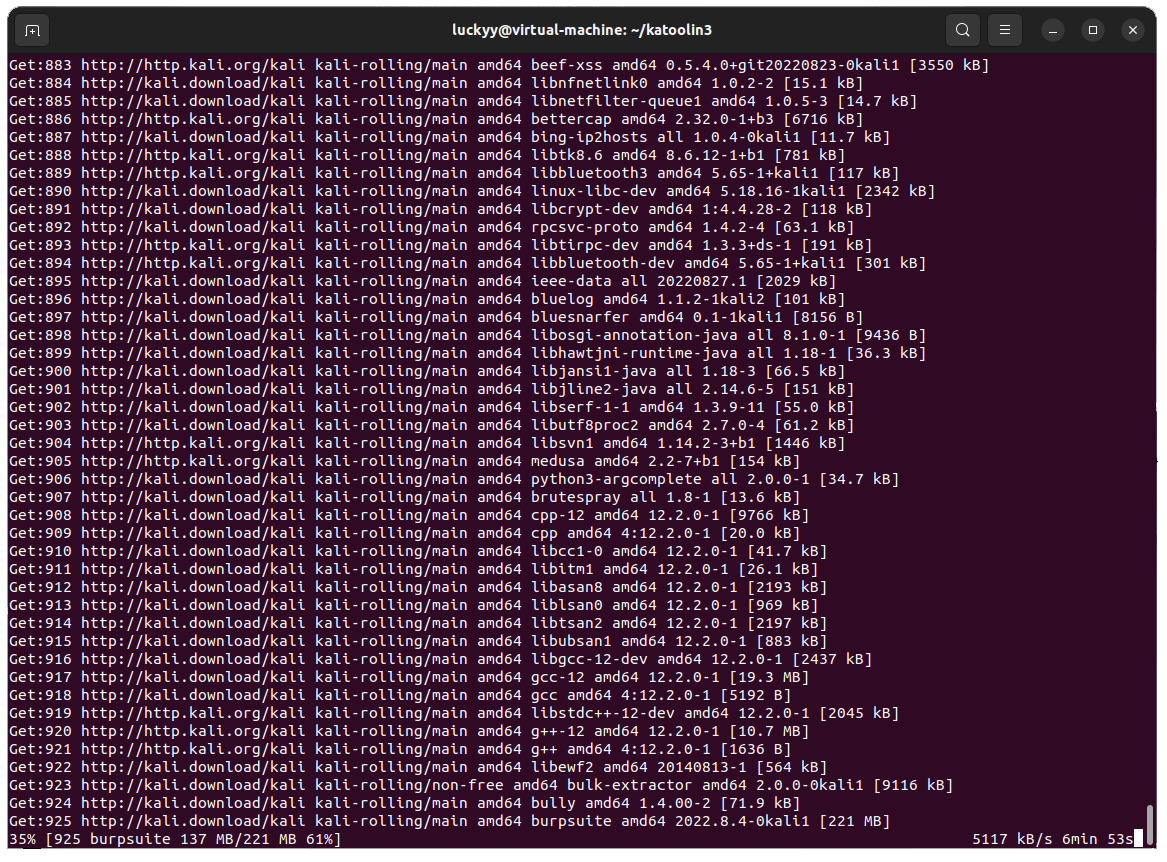
Task: Open the terminal hamburger menu
Action: [1007, 30]
